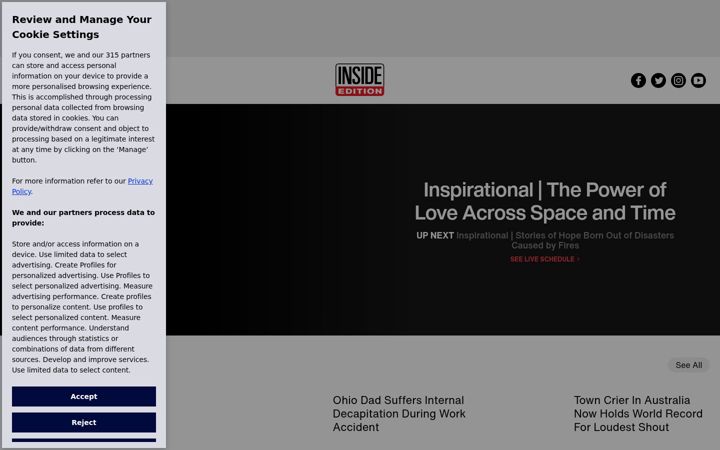The width and height of the screenshot is (720, 450).
Task: Click the 'We and our partners process data' text
Action: (83, 218)
